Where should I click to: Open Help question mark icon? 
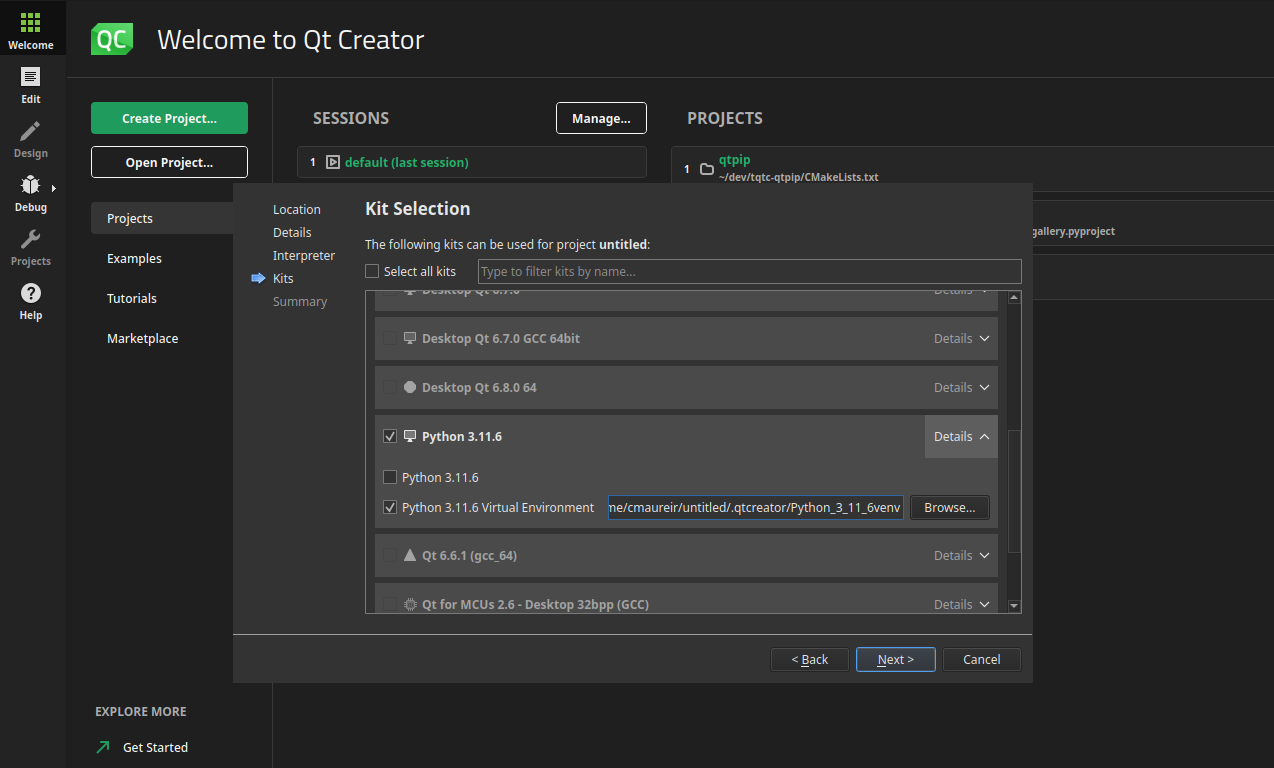tap(31, 294)
